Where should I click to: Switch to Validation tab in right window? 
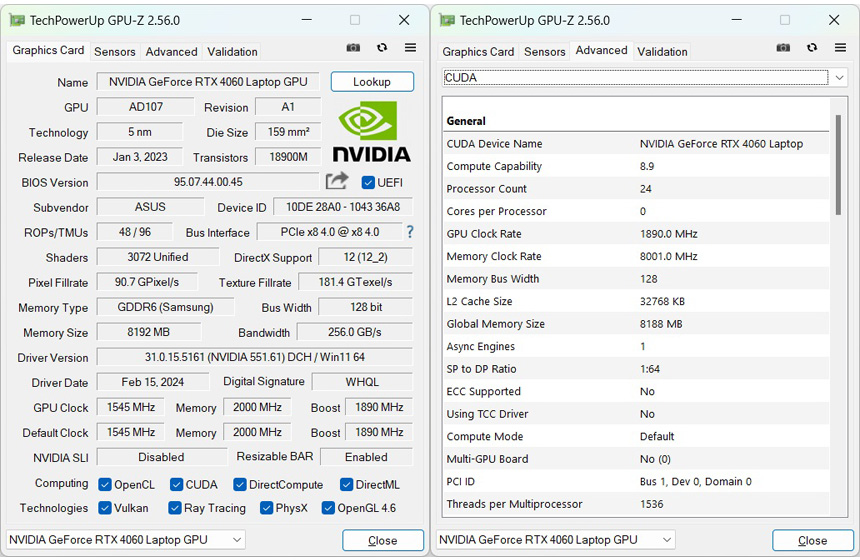pos(662,52)
